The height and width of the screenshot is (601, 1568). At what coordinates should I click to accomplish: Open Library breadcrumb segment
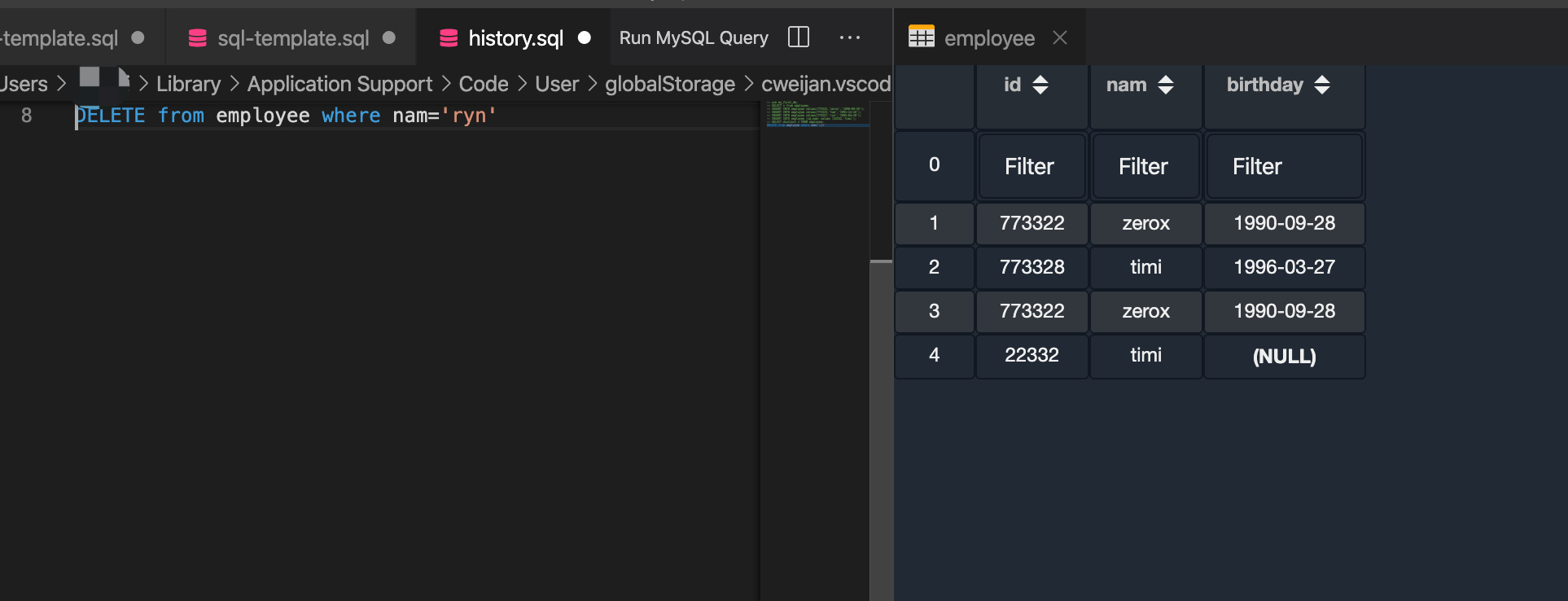(188, 84)
